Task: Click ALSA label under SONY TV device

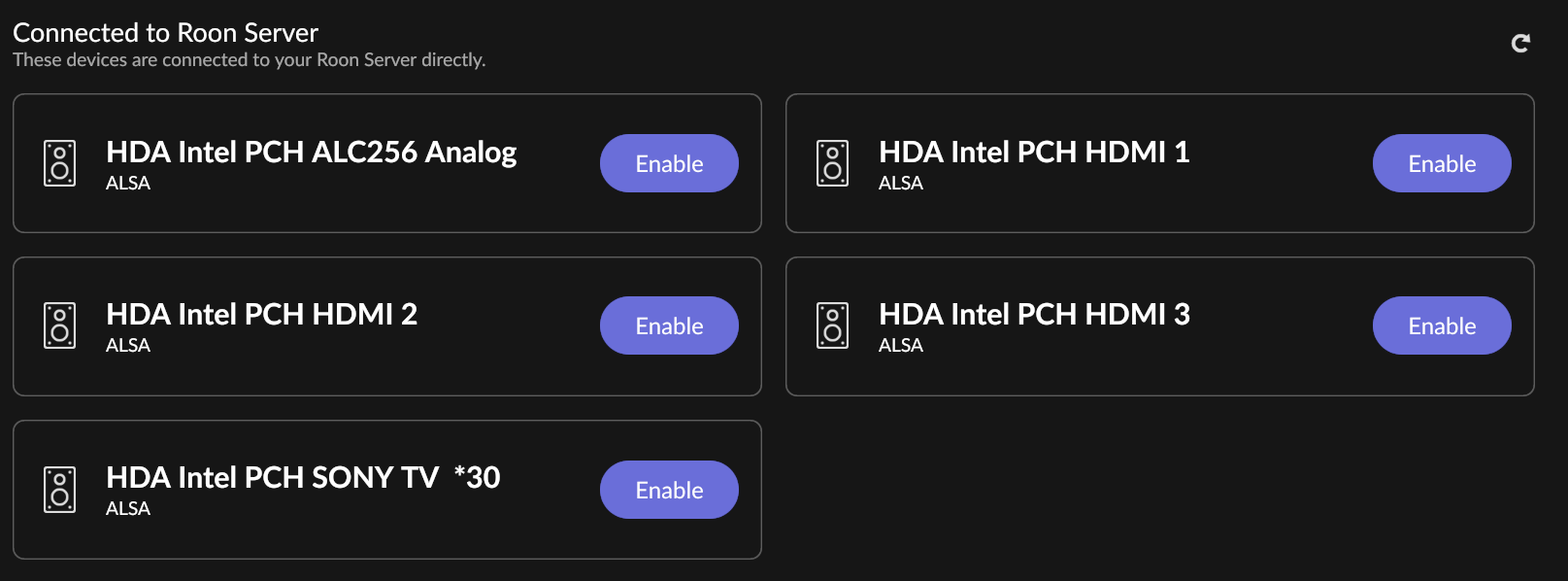Action: click(128, 508)
